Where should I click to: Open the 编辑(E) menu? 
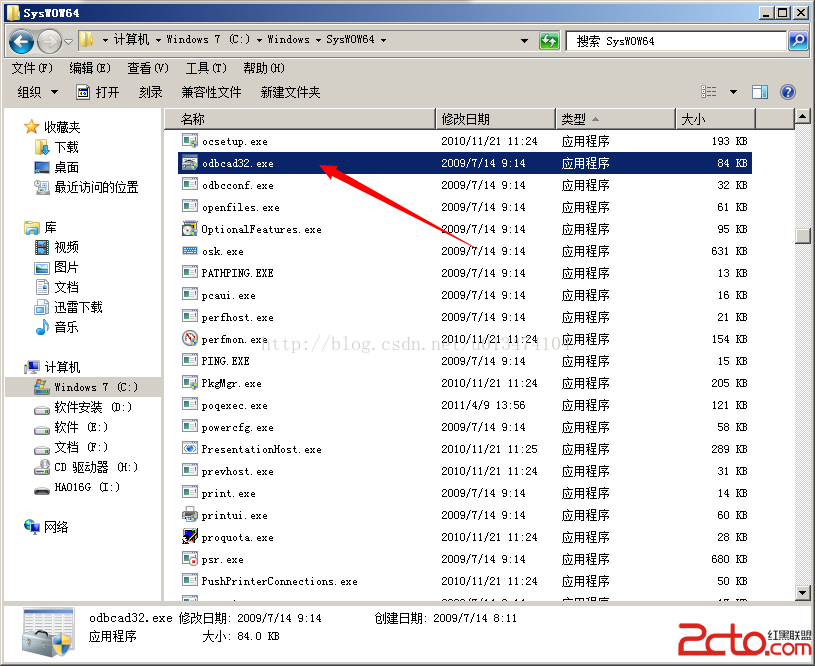tap(90, 68)
